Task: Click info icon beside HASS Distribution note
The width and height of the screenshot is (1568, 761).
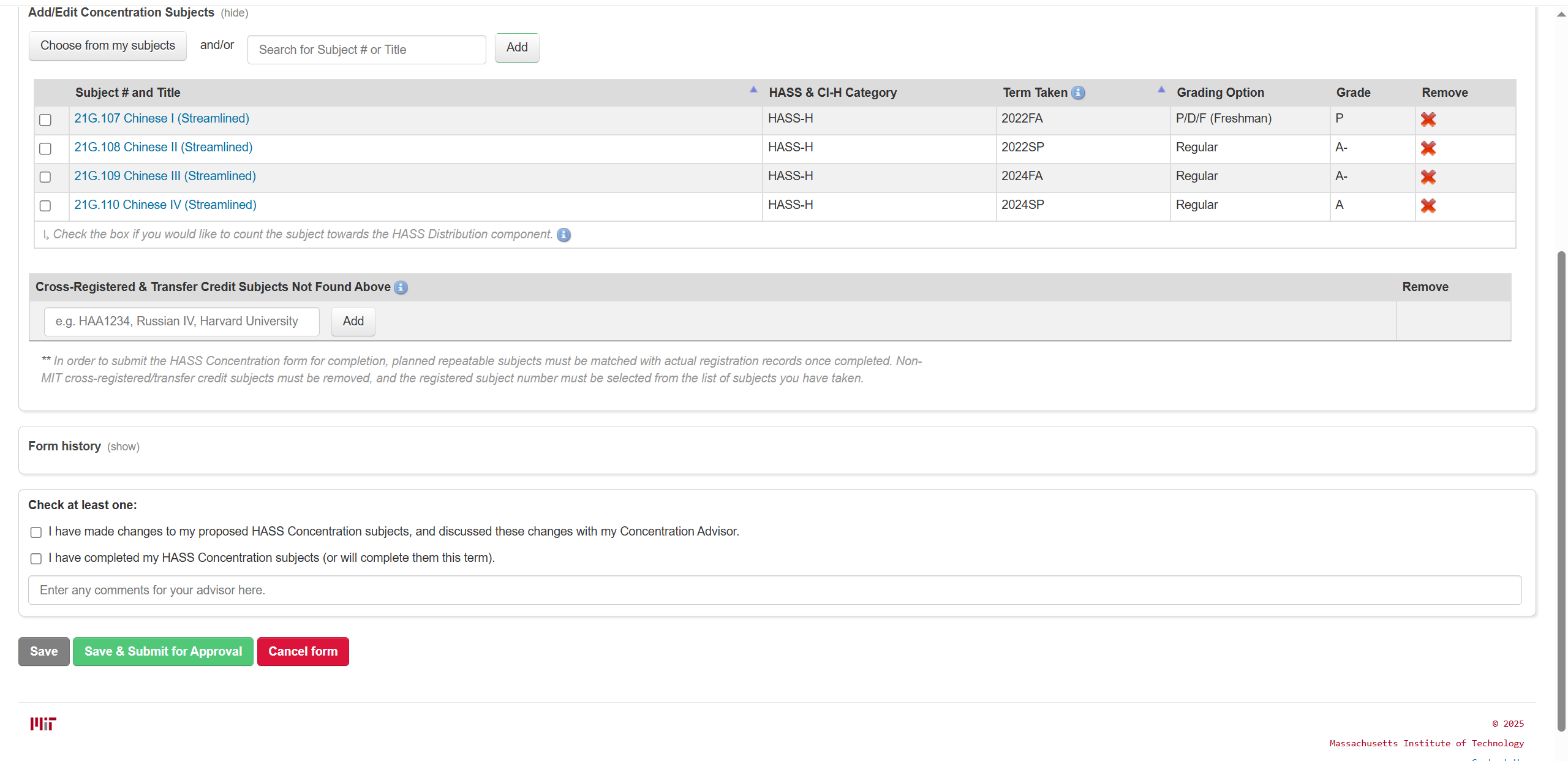Action: point(563,235)
